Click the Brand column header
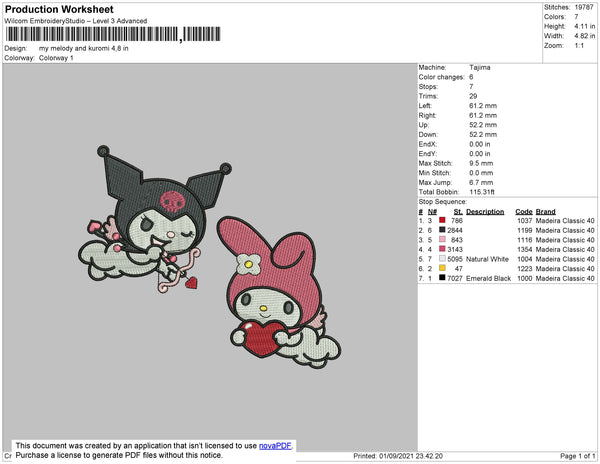The height and width of the screenshot is (464, 600). [x=545, y=212]
